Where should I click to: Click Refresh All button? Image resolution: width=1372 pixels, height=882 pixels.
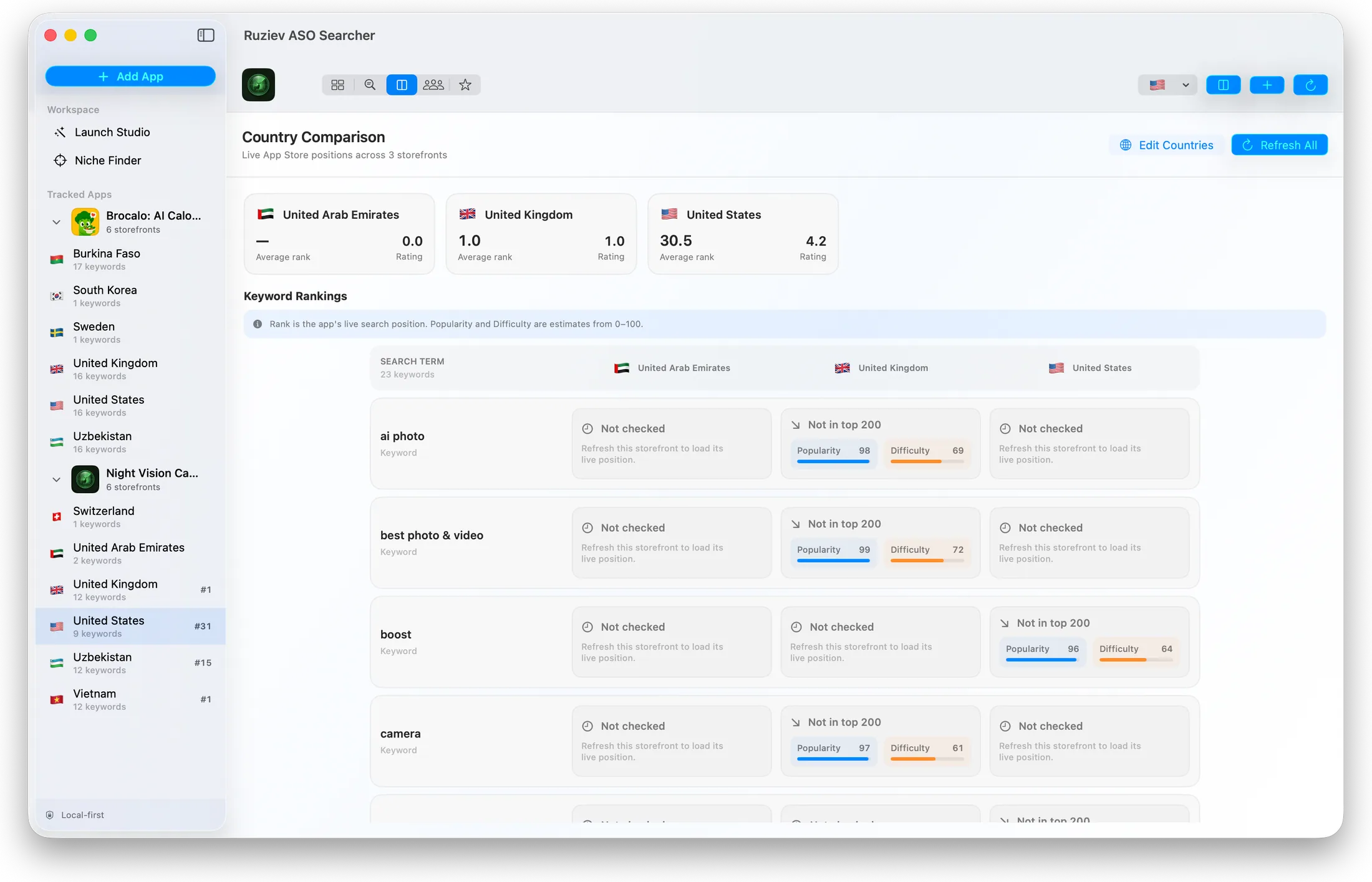click(1279, 145)
